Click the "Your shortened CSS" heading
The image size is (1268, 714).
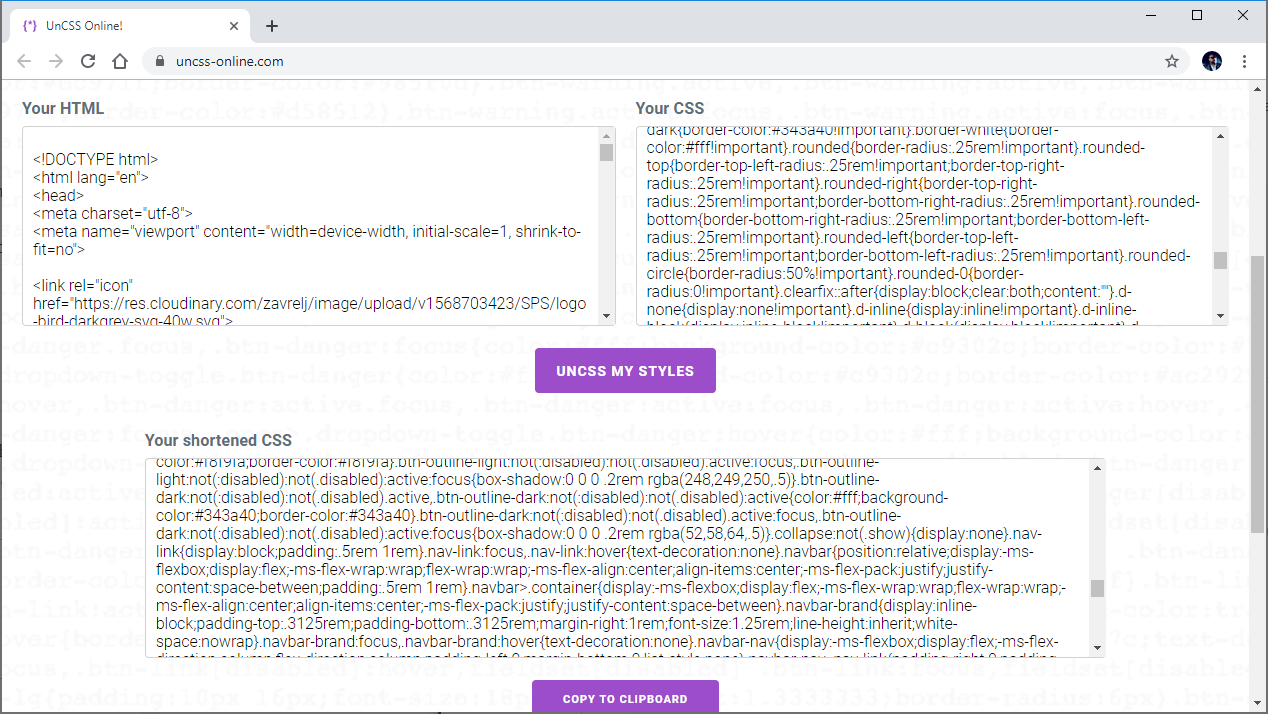pos(219,440)
